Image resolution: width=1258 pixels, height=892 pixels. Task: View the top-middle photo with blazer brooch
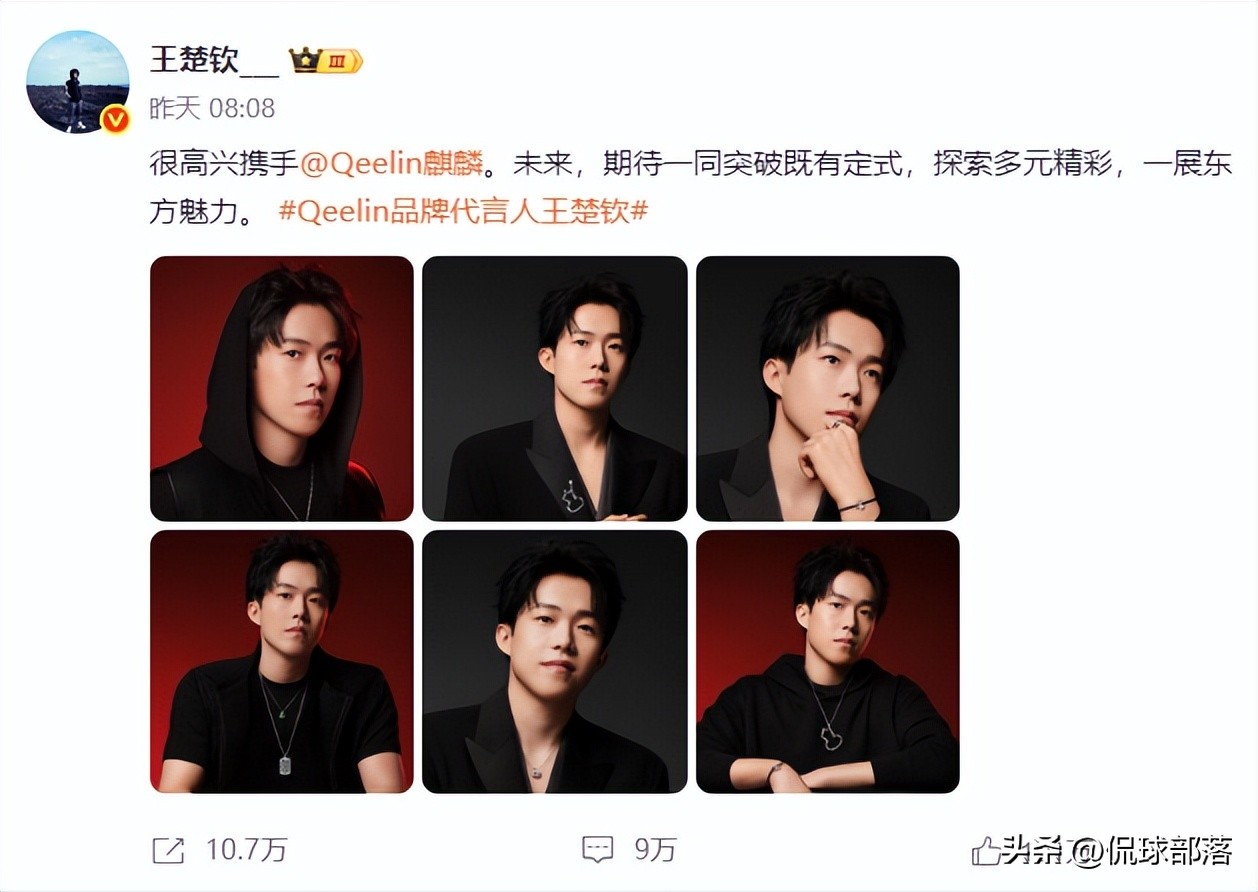click(554, 388)
